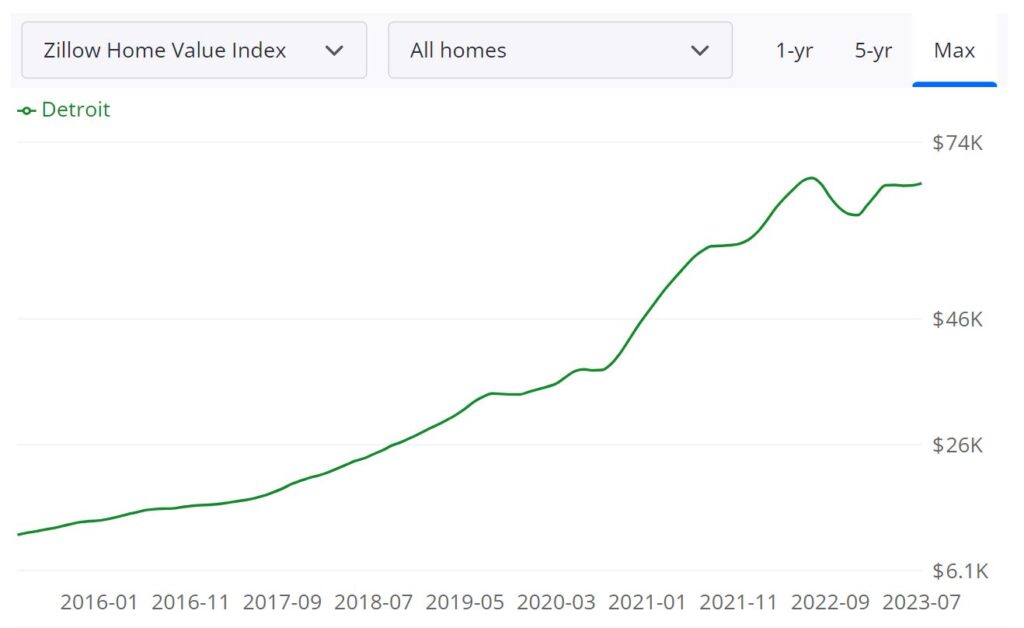Expand the All homes dropdown

(x=560, y=50)
